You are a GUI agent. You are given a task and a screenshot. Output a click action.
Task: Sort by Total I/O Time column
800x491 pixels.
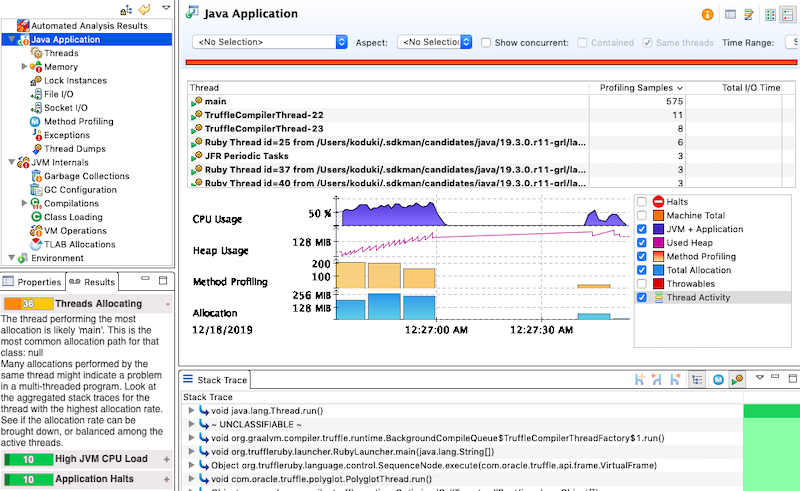pyautogui.click(x=735, y=88)
